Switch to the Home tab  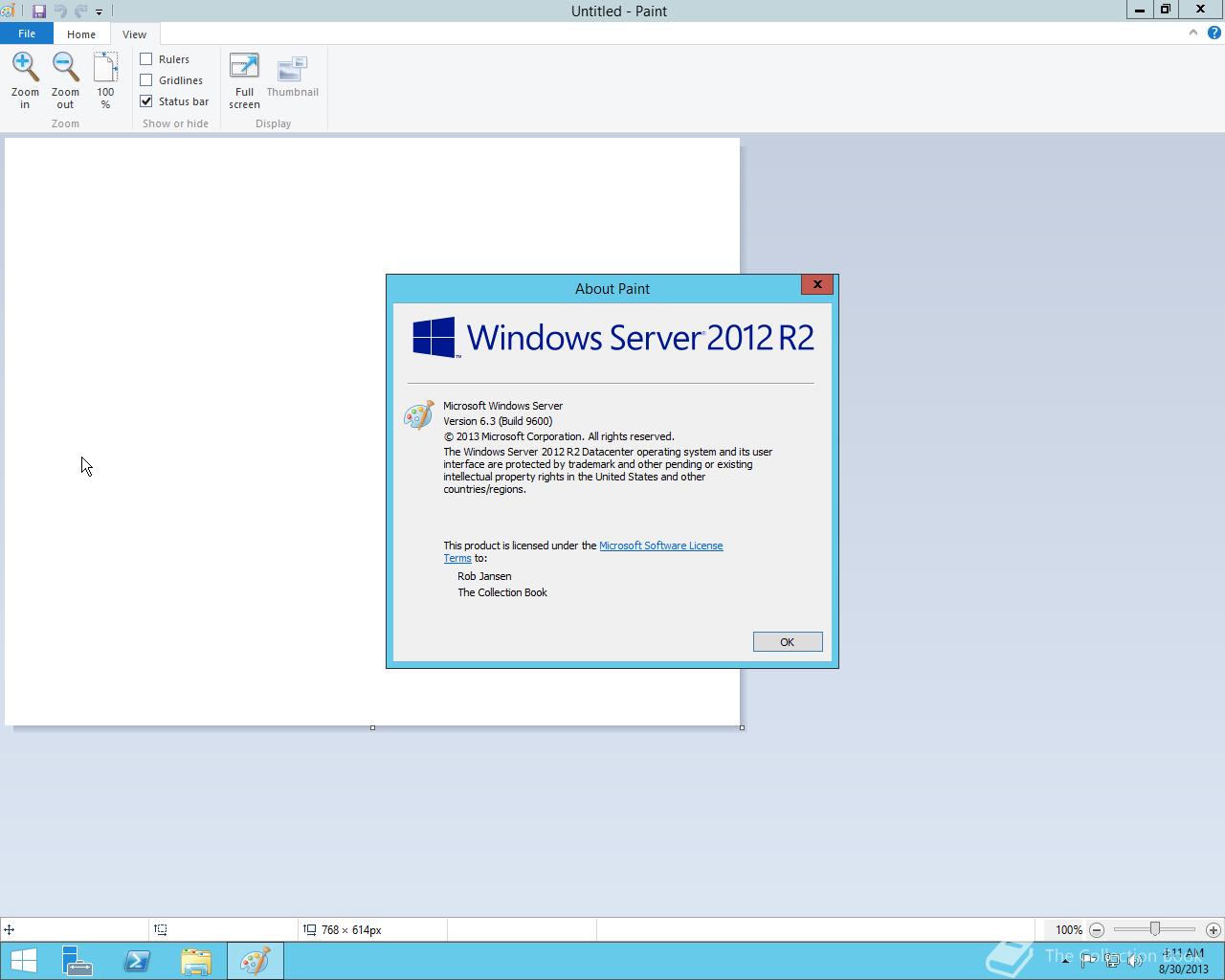pos(81,34)
